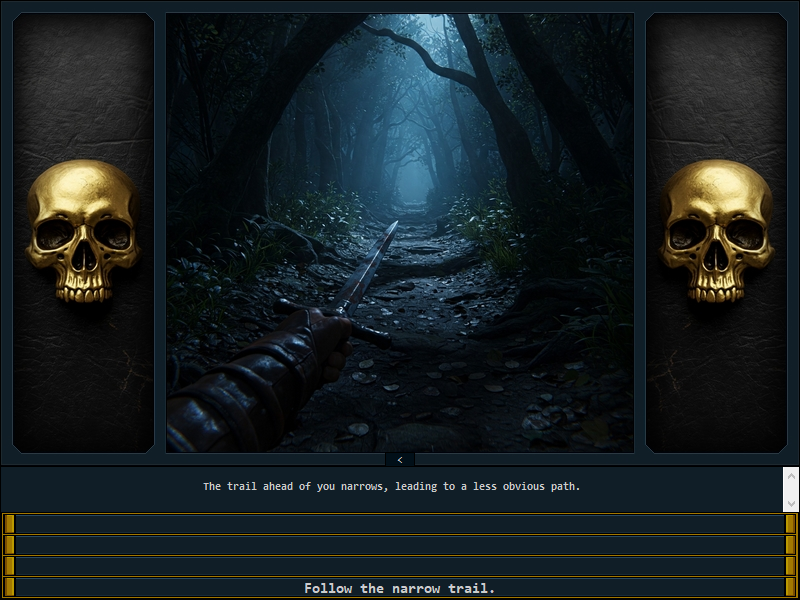Click the narration text about the narrowing trail
The image size is (800, 600).
click(392, 486)
